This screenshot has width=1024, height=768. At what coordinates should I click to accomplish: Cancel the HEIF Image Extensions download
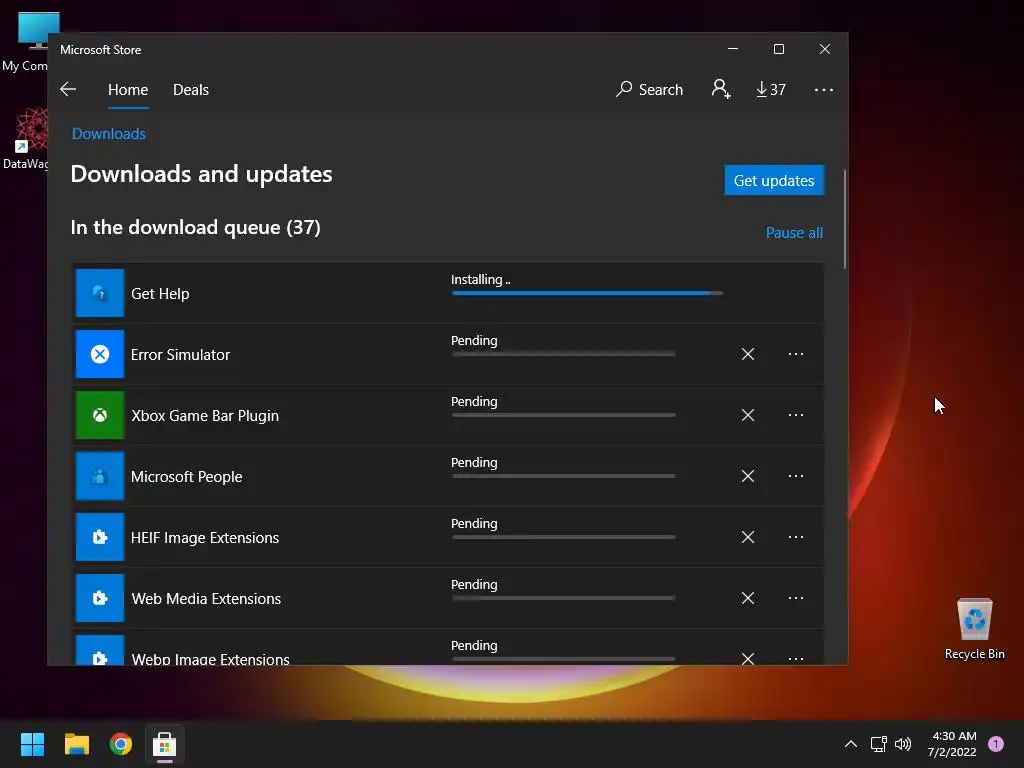[748, 537]
